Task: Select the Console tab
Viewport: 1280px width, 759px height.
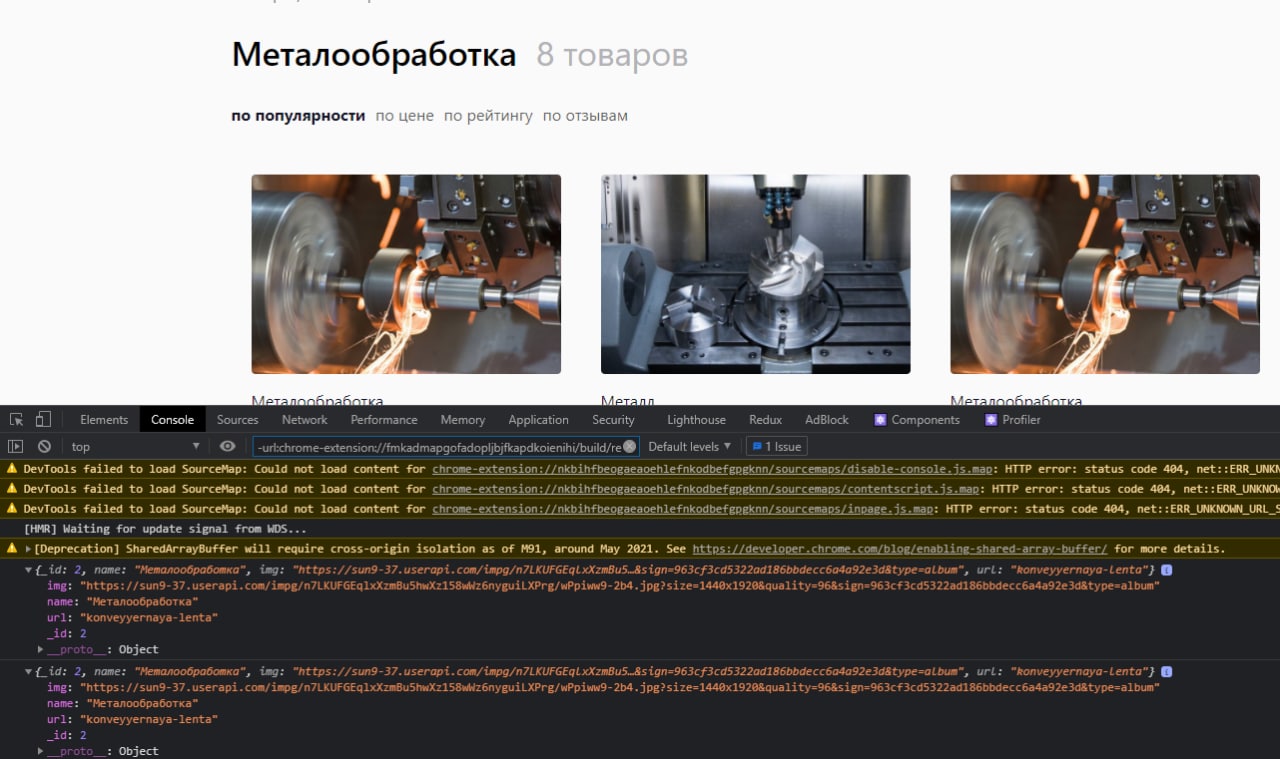Action: pyautogui.click(x=172, y=420)
